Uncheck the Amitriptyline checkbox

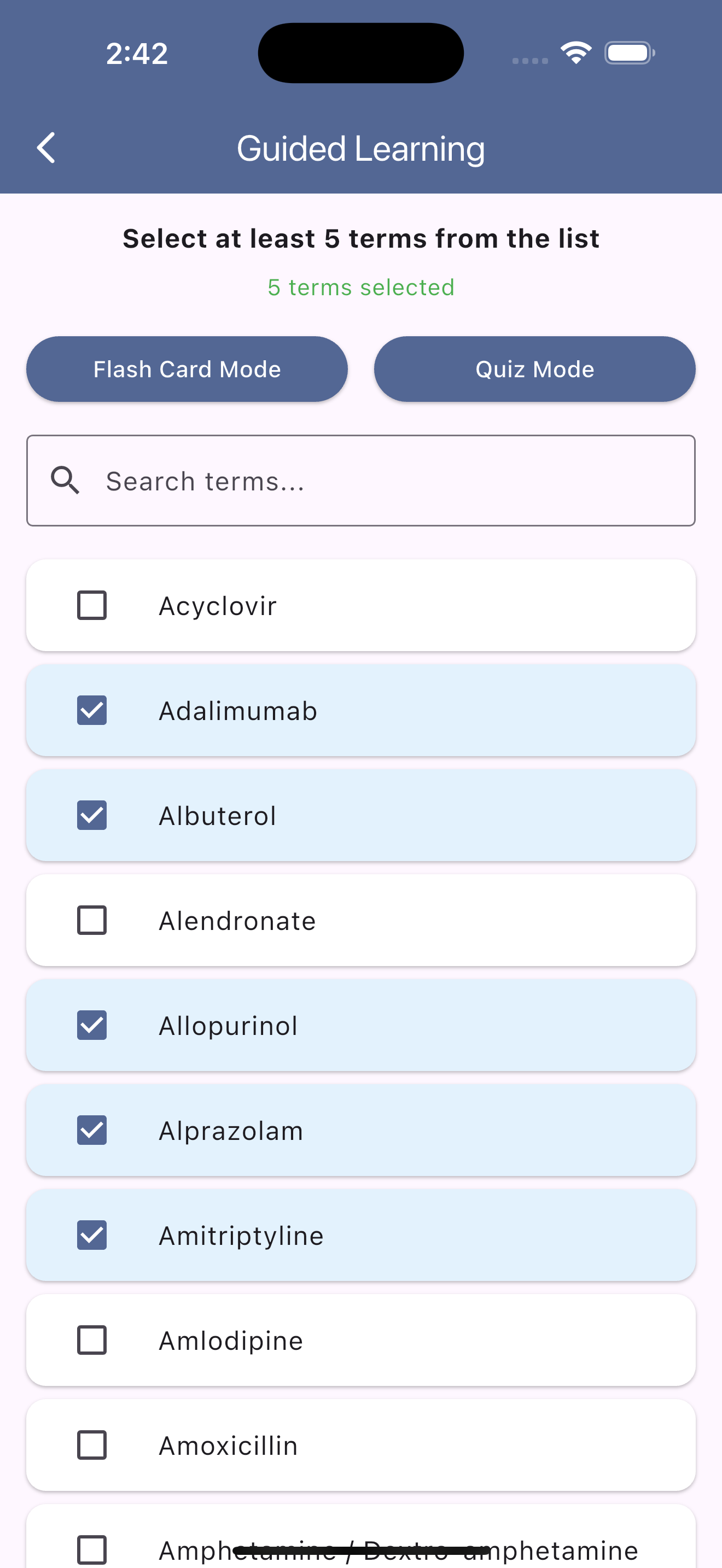[x=92, y=1235]
